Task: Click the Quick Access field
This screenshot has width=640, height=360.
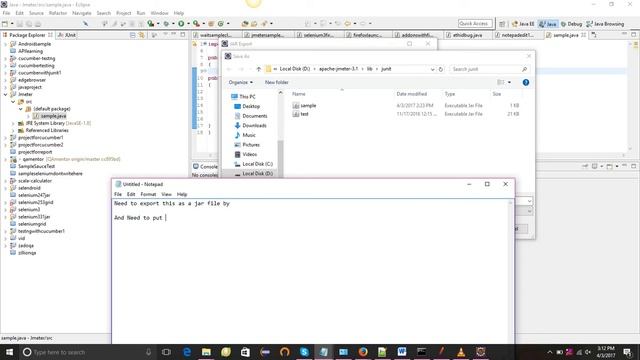Action: pos(475,24)
